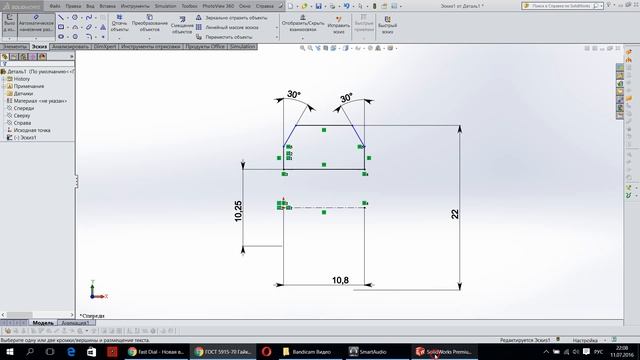Open the Инструменты menu

coord(135,6)
